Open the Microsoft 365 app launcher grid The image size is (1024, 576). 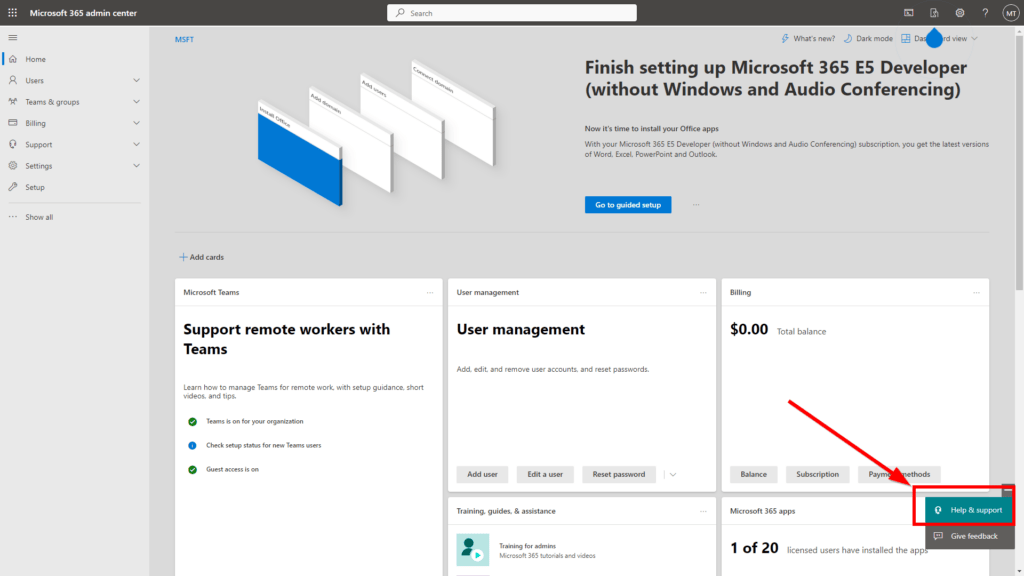click(11, 12)
